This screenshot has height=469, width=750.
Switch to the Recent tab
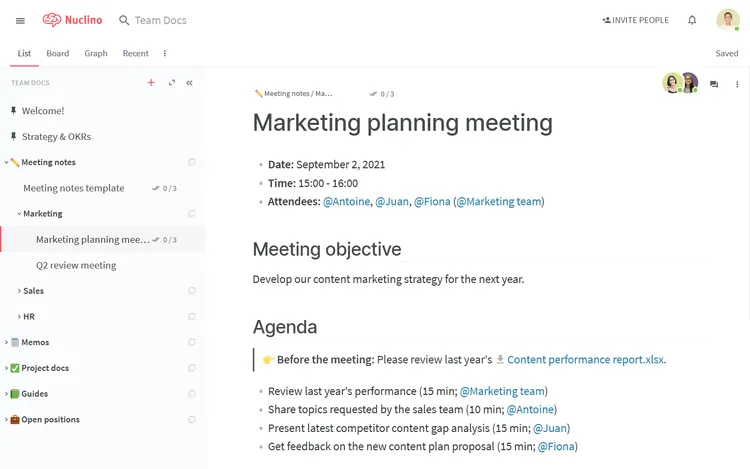pos(135,54)
